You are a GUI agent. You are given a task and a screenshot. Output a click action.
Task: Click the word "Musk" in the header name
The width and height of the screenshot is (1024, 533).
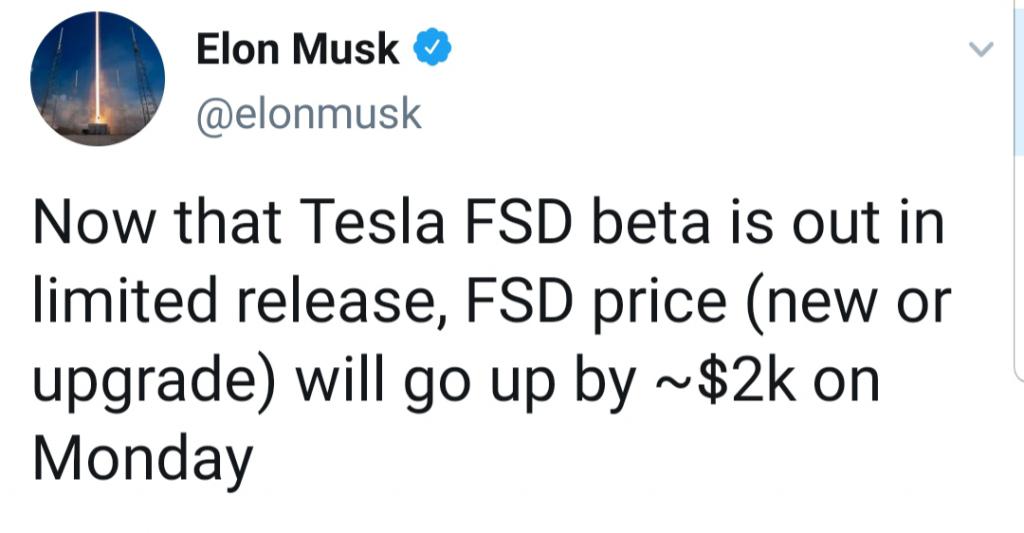coord(345,49)
